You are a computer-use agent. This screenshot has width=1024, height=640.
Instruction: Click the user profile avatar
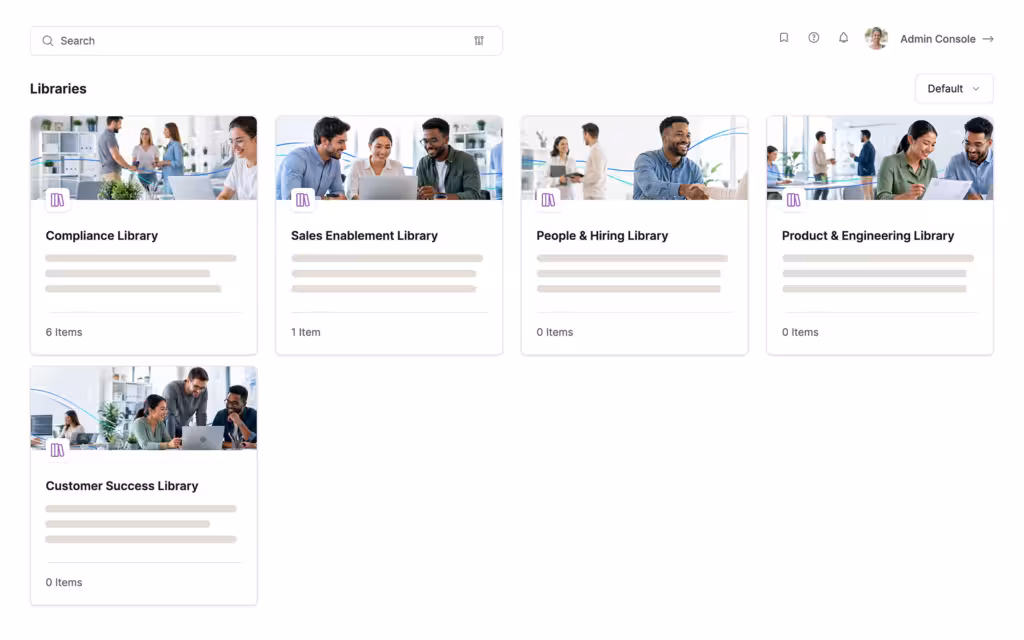tap(876, 39)
